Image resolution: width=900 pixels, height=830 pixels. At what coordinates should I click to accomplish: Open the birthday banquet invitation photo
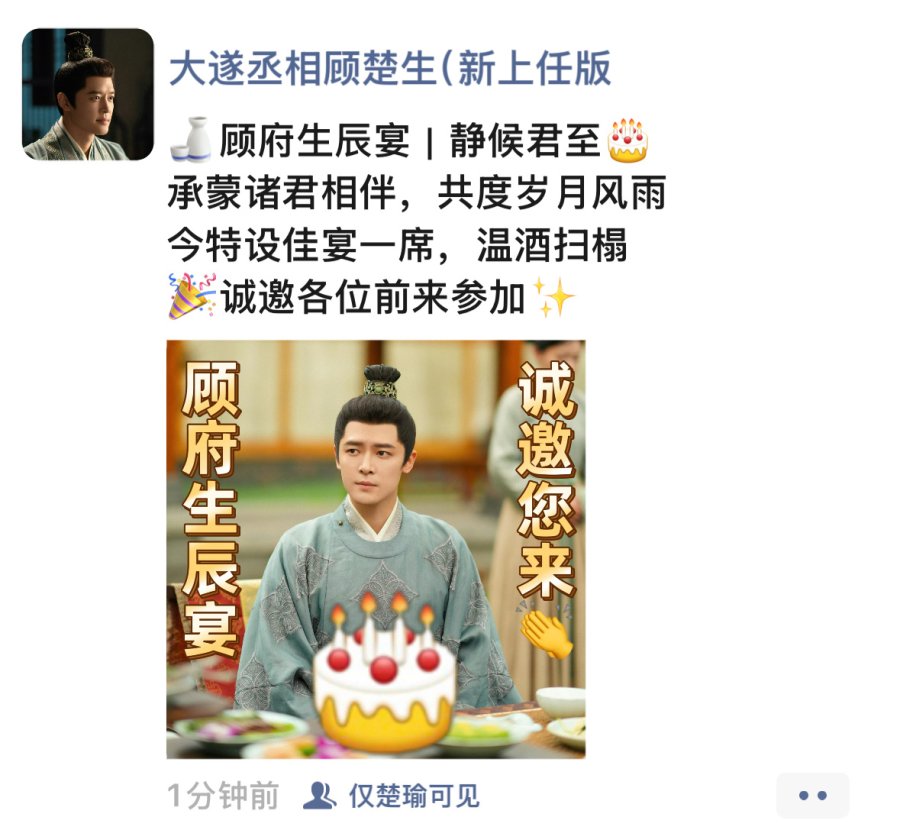[x=376, y=549]
